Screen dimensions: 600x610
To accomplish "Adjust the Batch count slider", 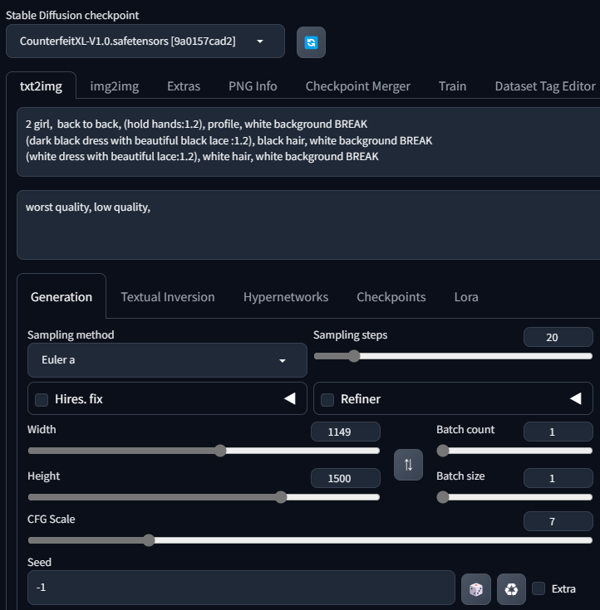I will coord(514,450).
